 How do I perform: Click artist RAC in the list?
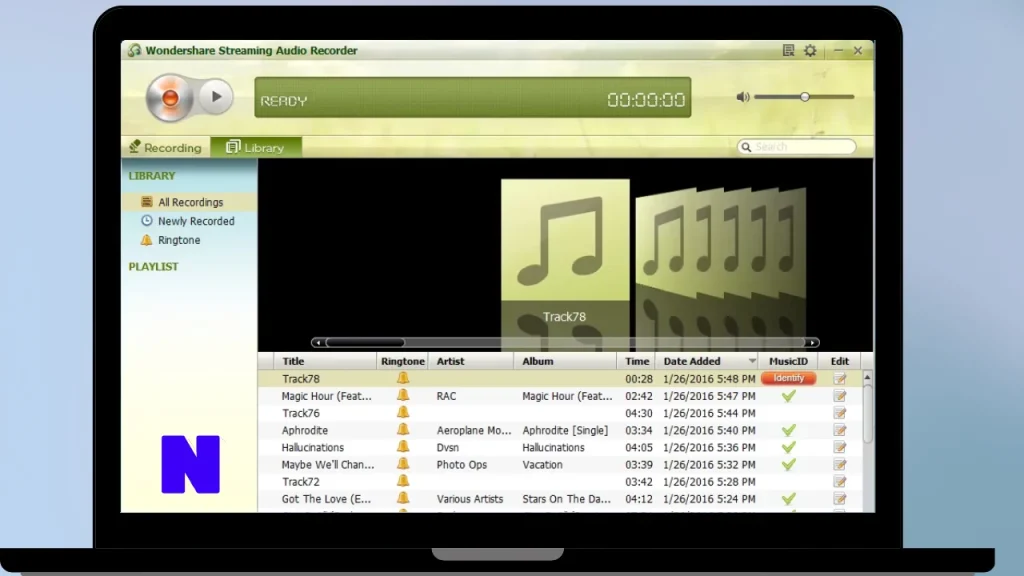[446, 396]
